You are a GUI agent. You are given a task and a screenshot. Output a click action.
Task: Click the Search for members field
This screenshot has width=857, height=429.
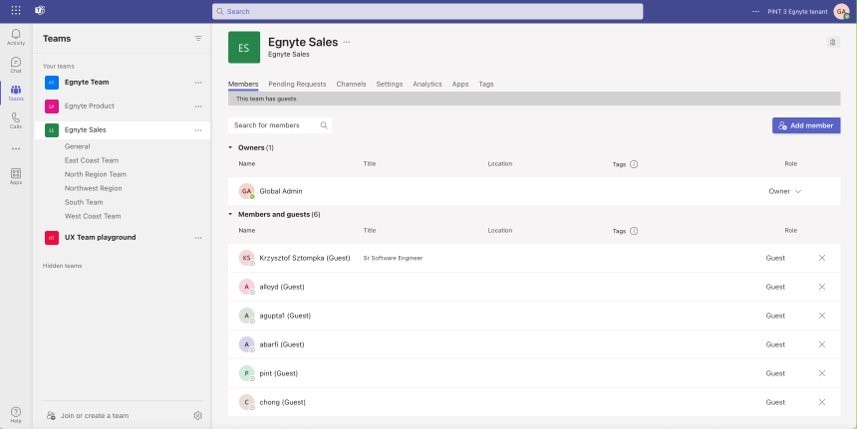coord(275,126)
